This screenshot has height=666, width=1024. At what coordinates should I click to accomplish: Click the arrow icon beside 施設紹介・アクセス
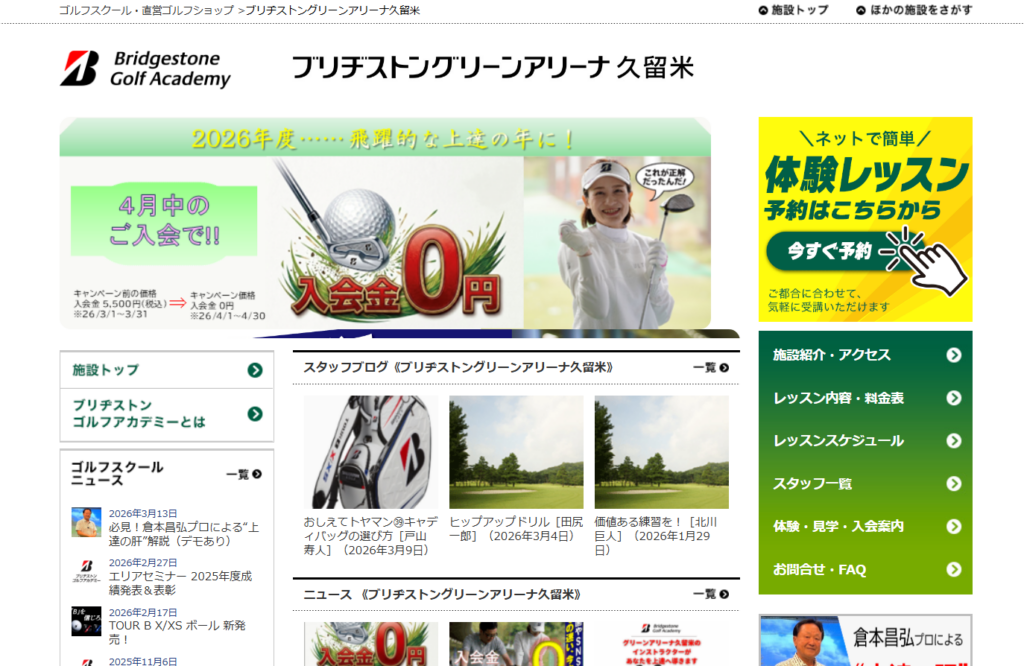tap(953, 355)
